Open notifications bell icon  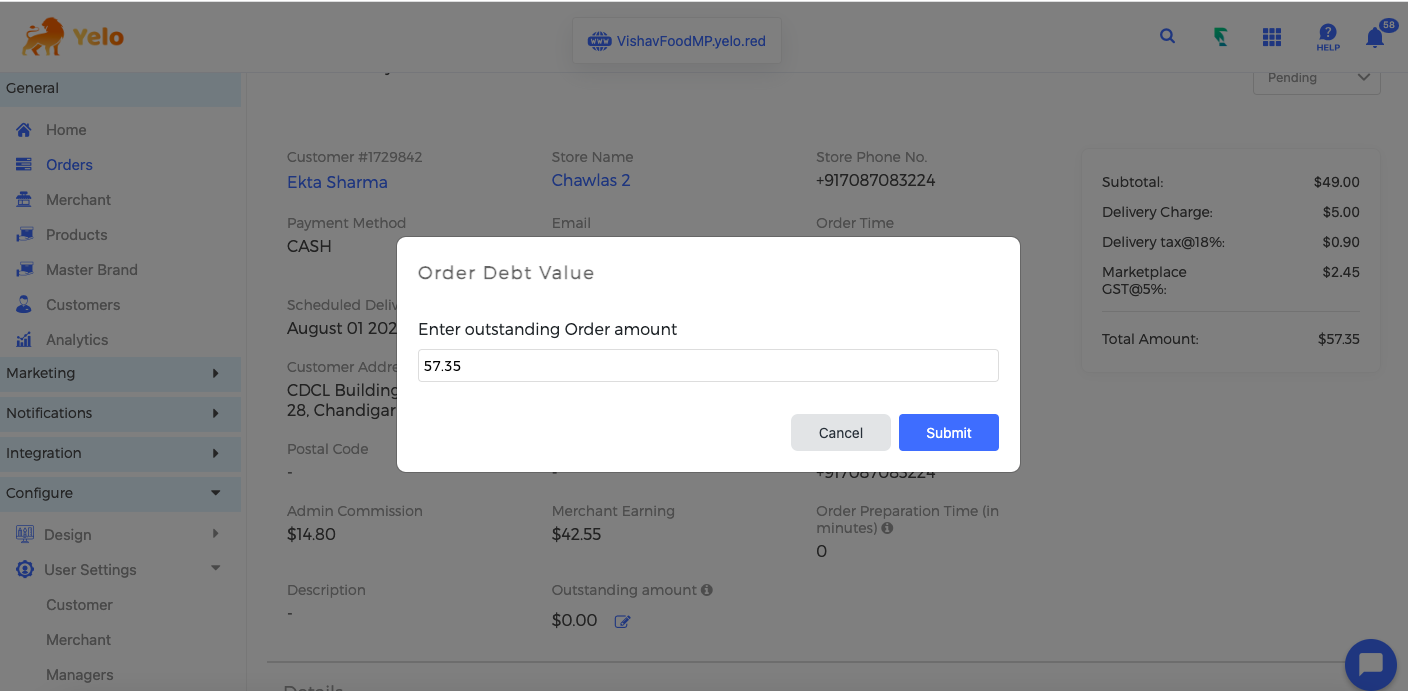coord(1375,38)
